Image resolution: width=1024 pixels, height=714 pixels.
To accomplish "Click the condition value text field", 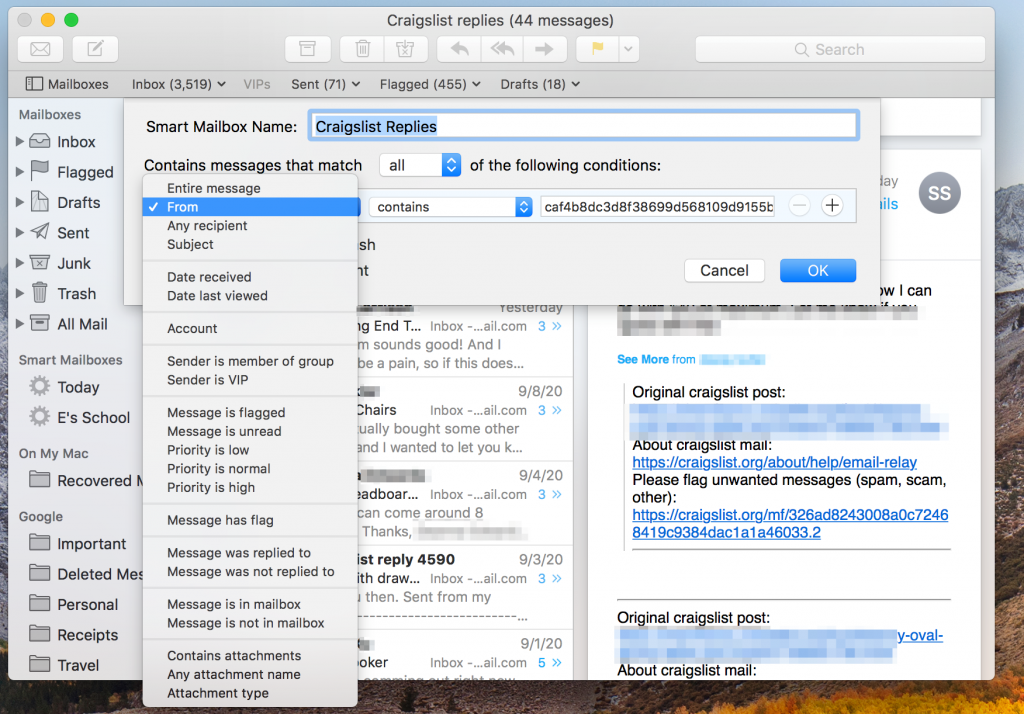I will (x=658, y=207).
